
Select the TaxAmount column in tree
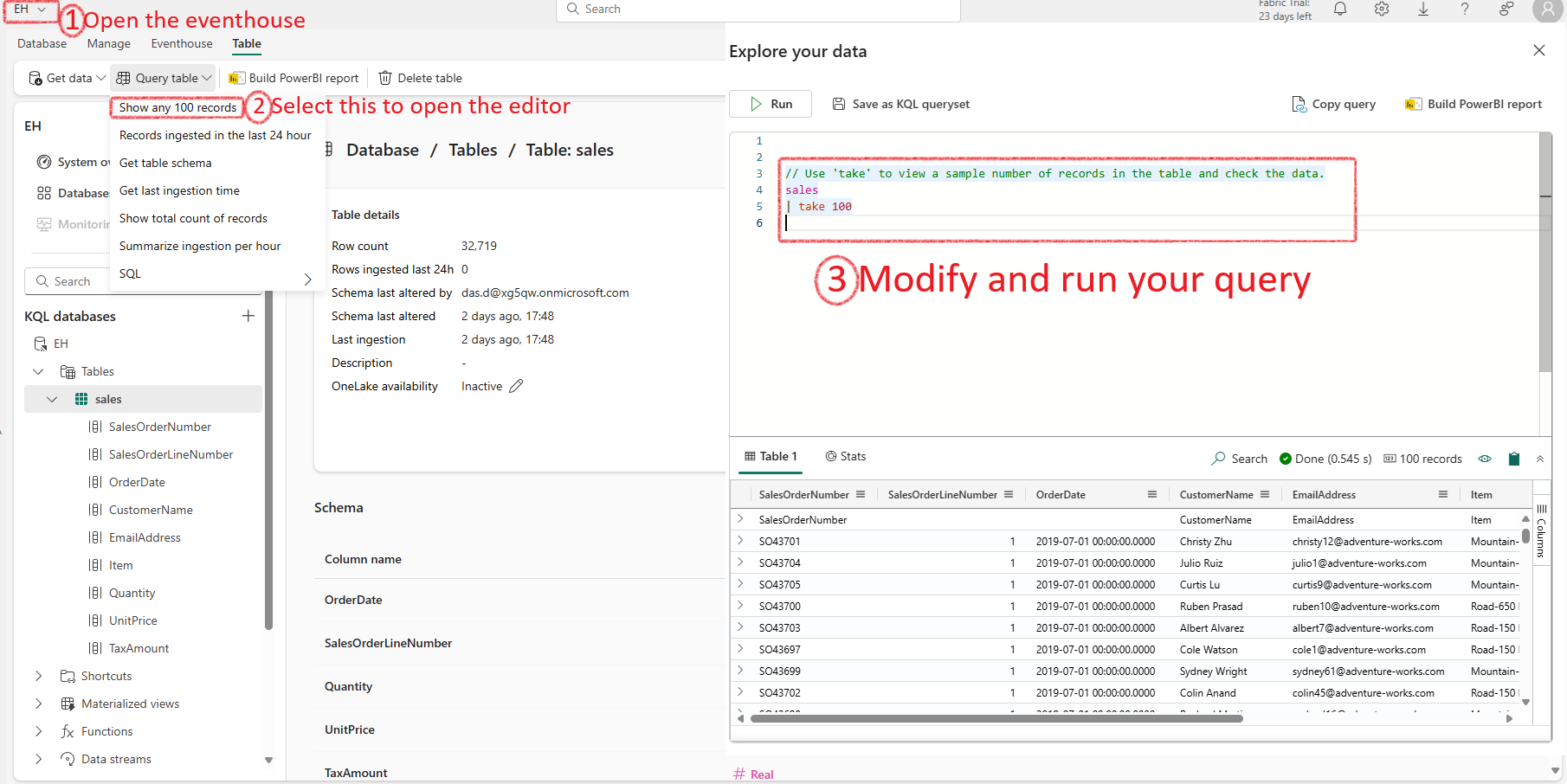click(x=139, y=648)
